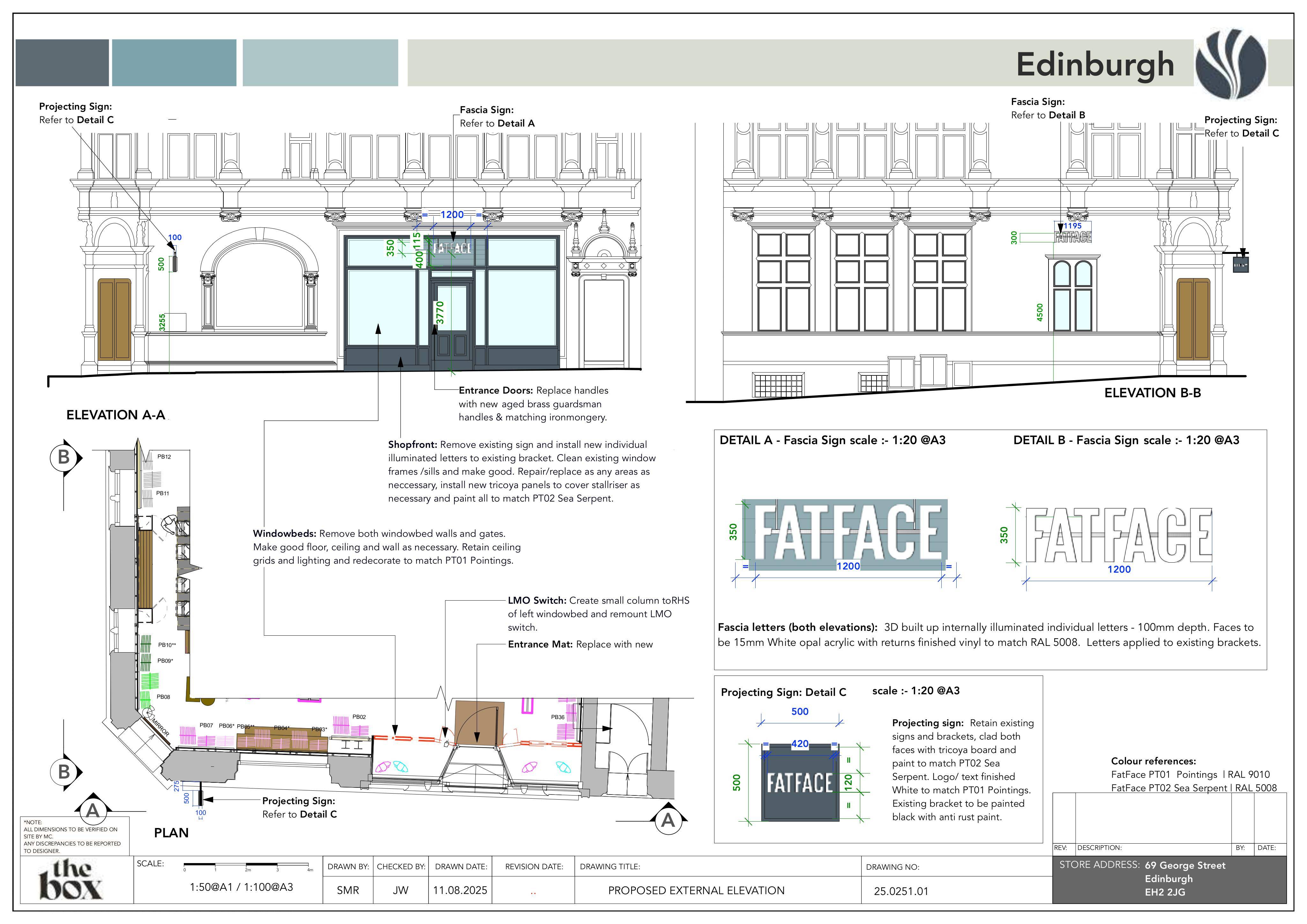The image size is (1307, 924).
Task: Click the "Colour references:" heading
Action: (1153, 761)
